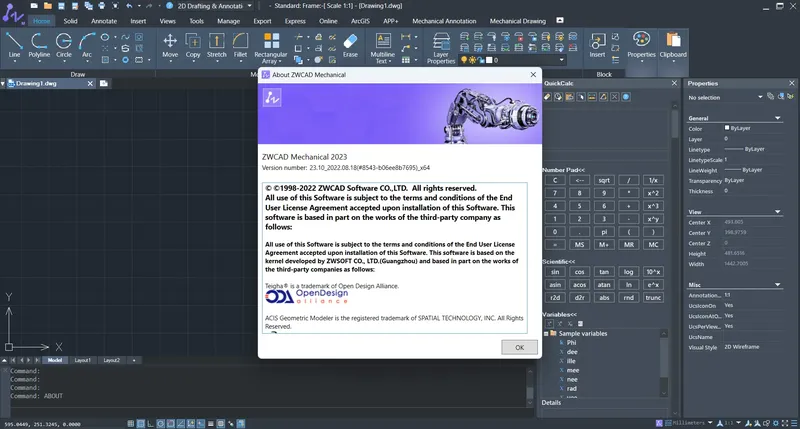Image resolution: width=800 pixels, height=429 pixels.
Task: Switch to the Layout1 tab
Action: 83,360
